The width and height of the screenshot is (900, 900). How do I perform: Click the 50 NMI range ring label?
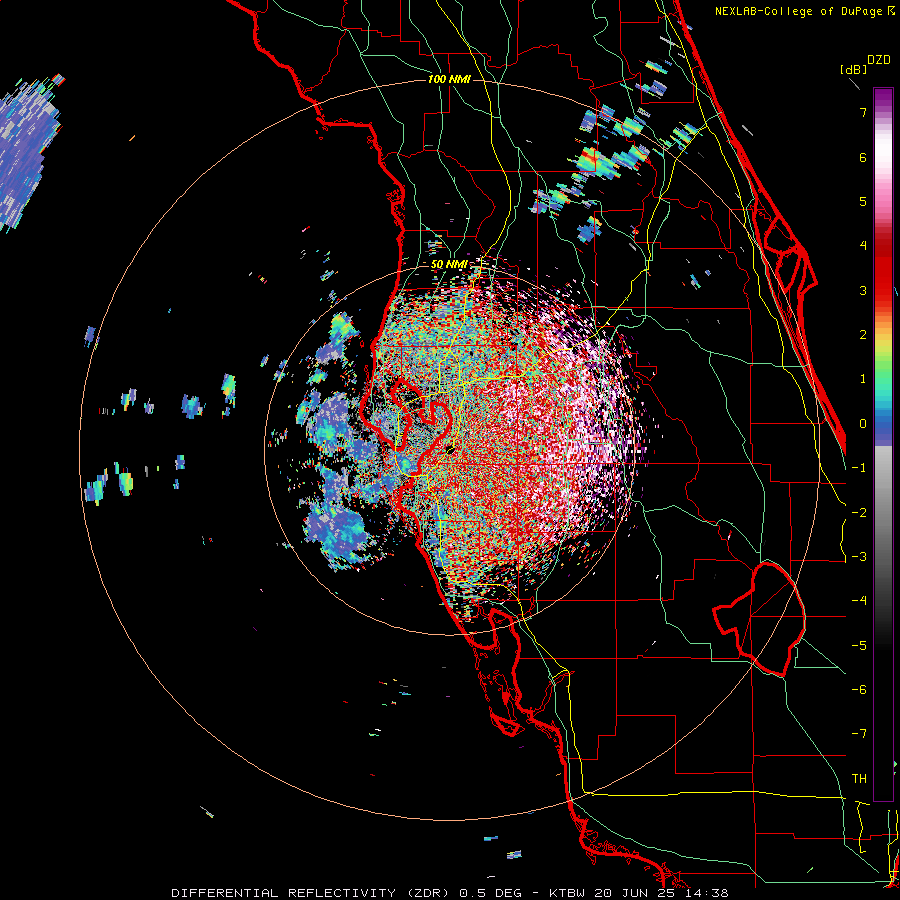[x=449, y=264]
